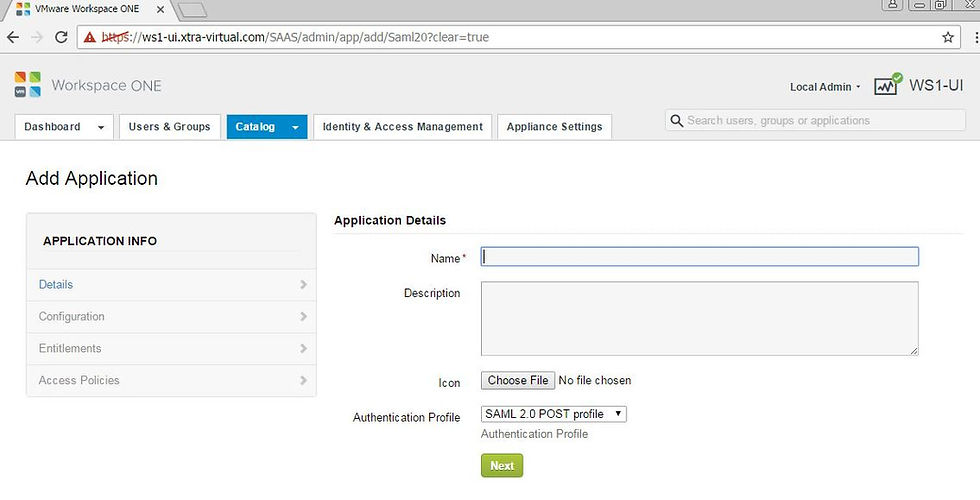Click into the Name text field
Viewport: 980px width, 500px height.
pos(699,257)
